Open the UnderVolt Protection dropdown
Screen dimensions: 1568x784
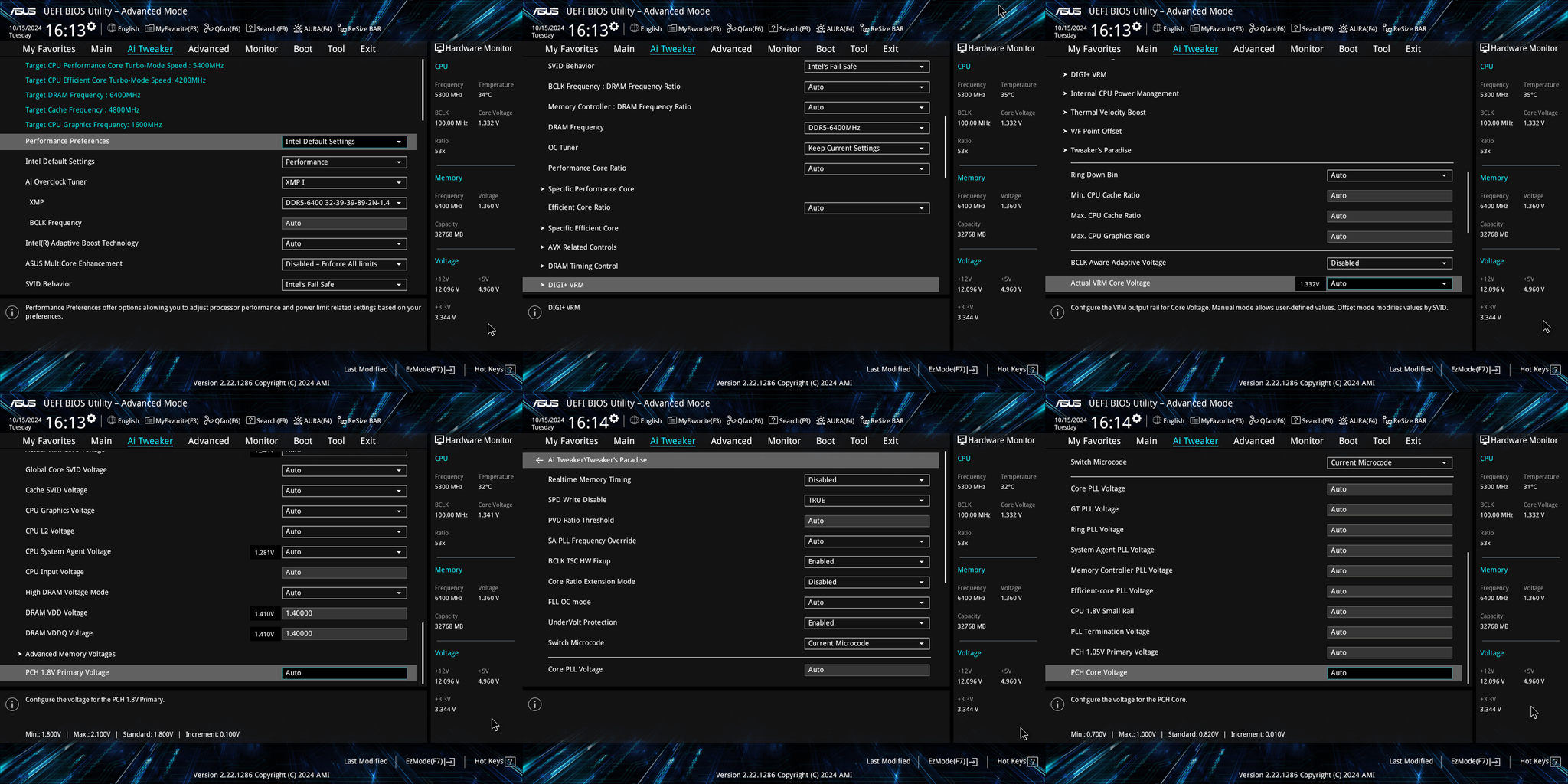tap(867, 623)
